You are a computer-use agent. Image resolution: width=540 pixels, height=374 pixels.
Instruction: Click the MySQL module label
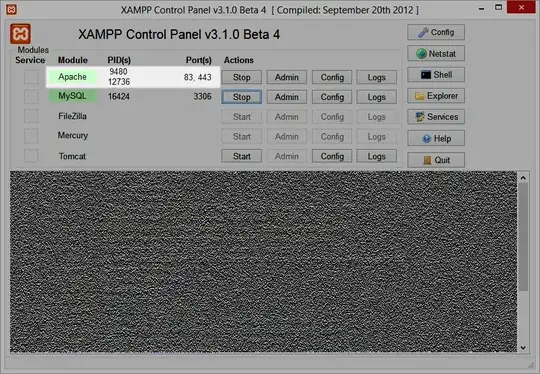[72, 96]
